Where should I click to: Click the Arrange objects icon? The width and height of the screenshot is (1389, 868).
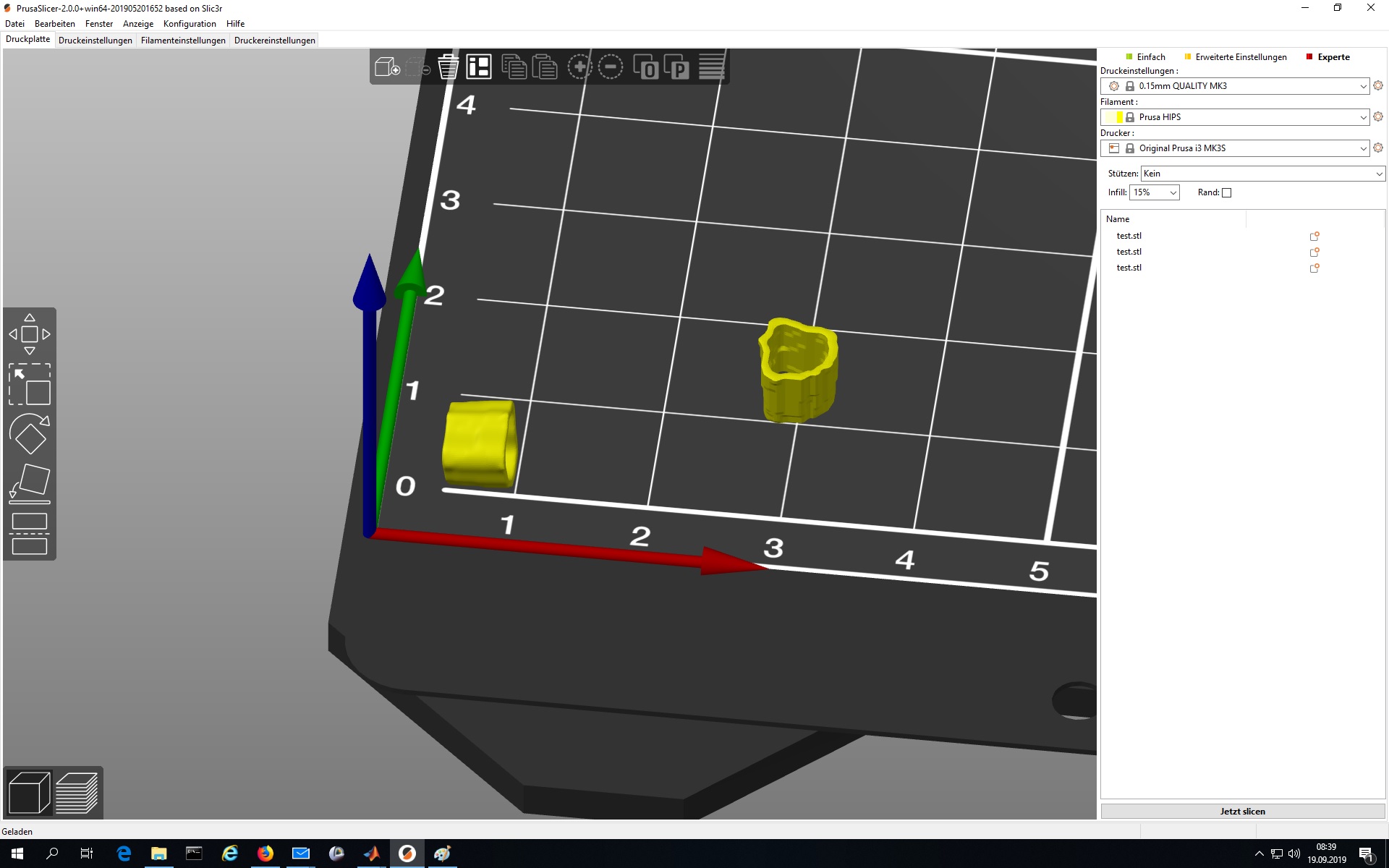tap(478, 67)
